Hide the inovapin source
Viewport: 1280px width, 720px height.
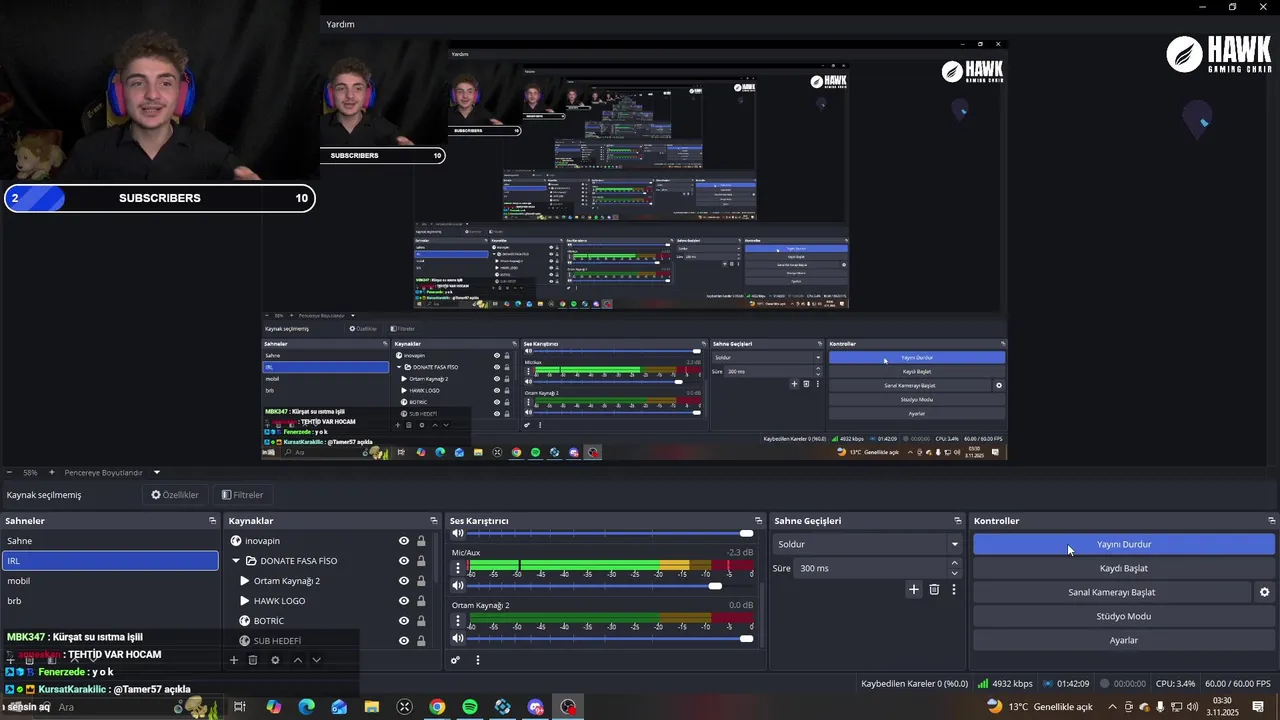coord(404,541)
